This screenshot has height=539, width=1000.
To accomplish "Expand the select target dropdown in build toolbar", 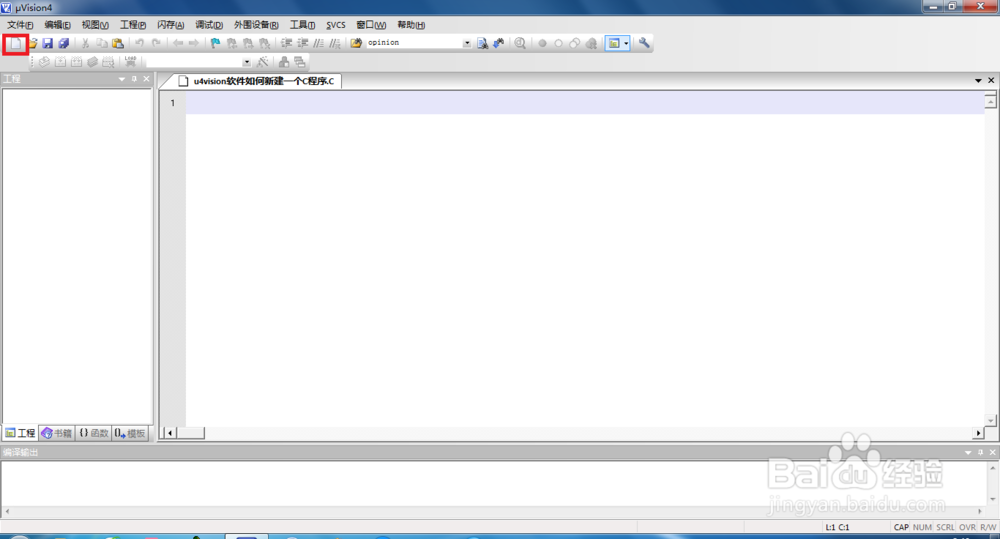I will 246,62.
